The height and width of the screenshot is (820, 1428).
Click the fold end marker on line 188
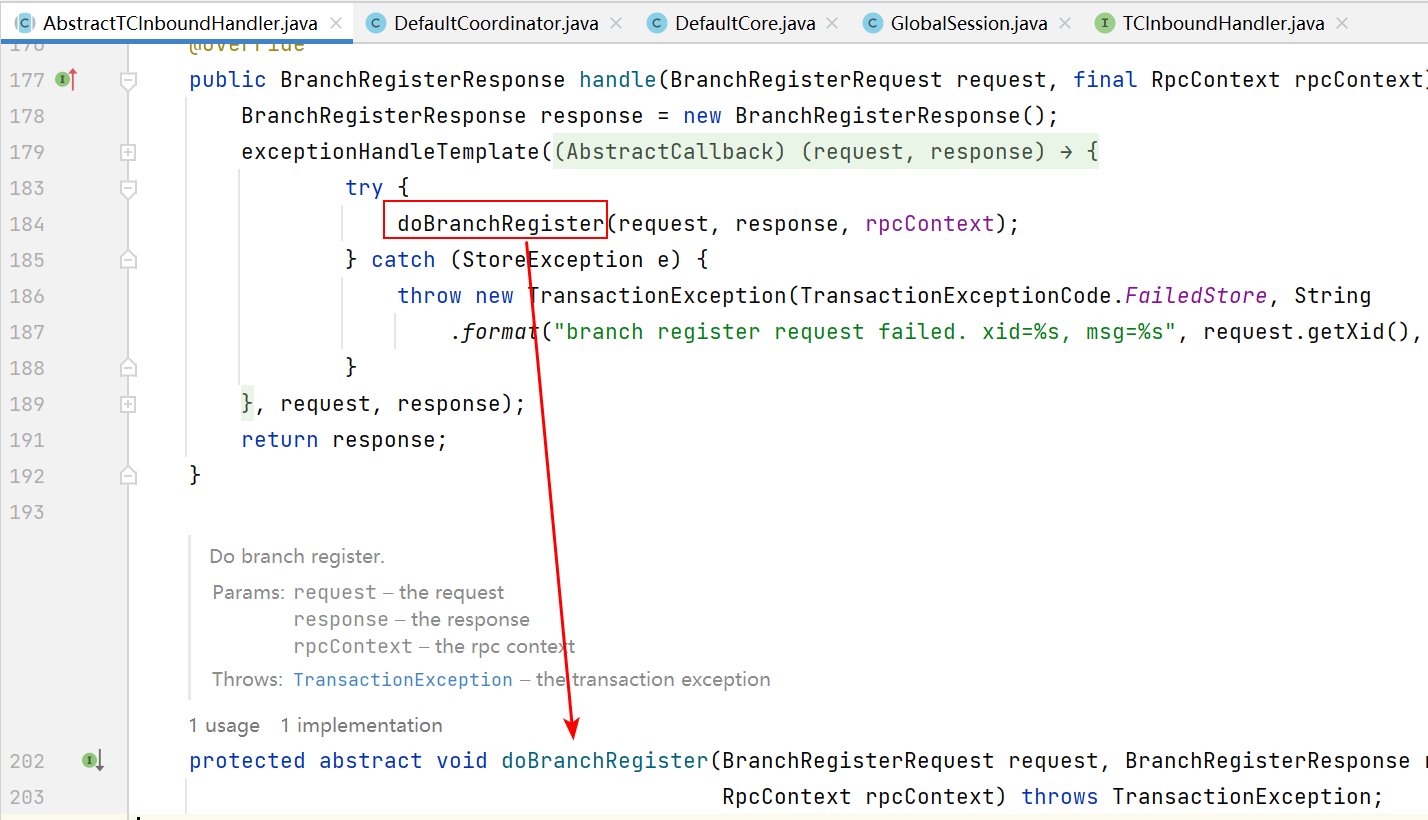click(x=128, y=368)
